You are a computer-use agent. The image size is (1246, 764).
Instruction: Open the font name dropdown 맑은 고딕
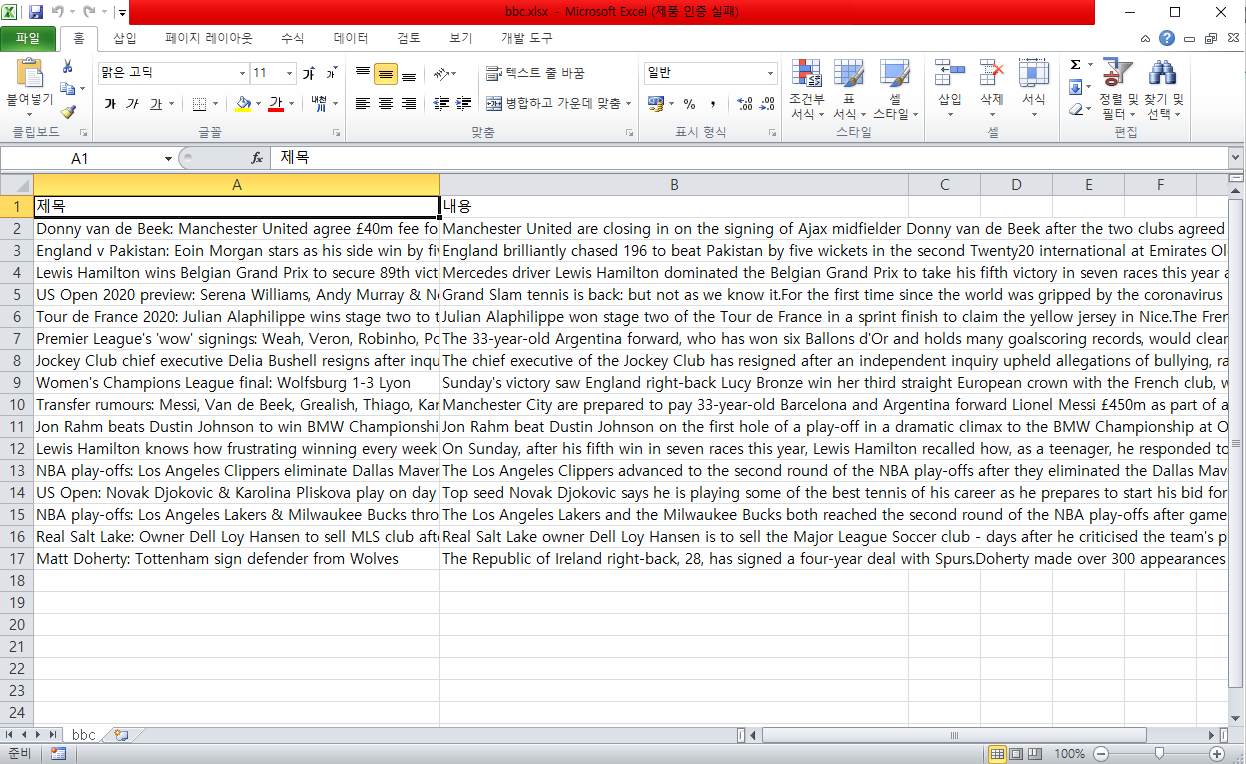[x=242, y=73]
